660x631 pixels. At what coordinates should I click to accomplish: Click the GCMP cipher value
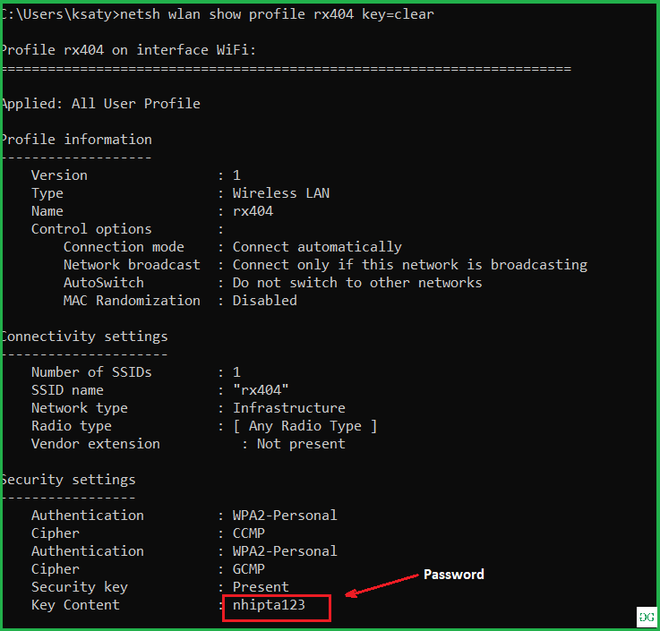[x=248, y=569]
